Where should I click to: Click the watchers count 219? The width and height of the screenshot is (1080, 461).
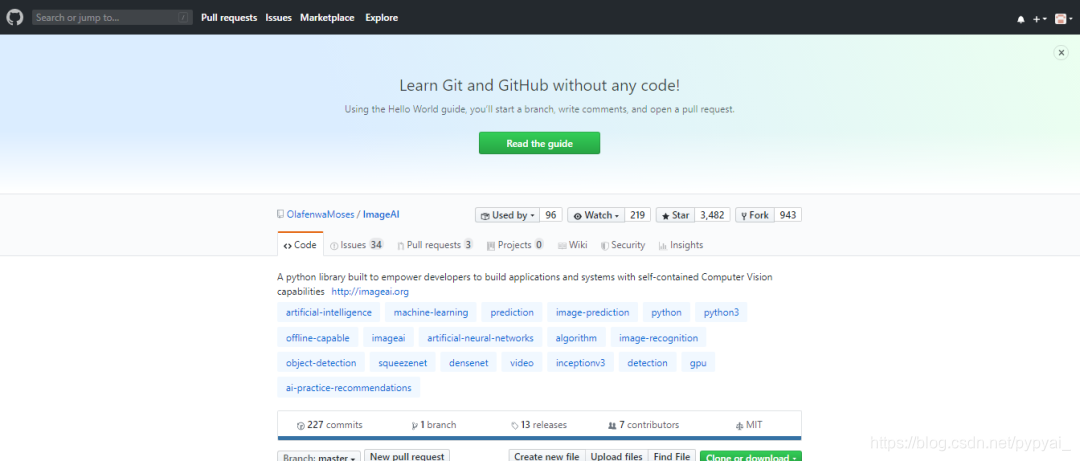[638, 215]
